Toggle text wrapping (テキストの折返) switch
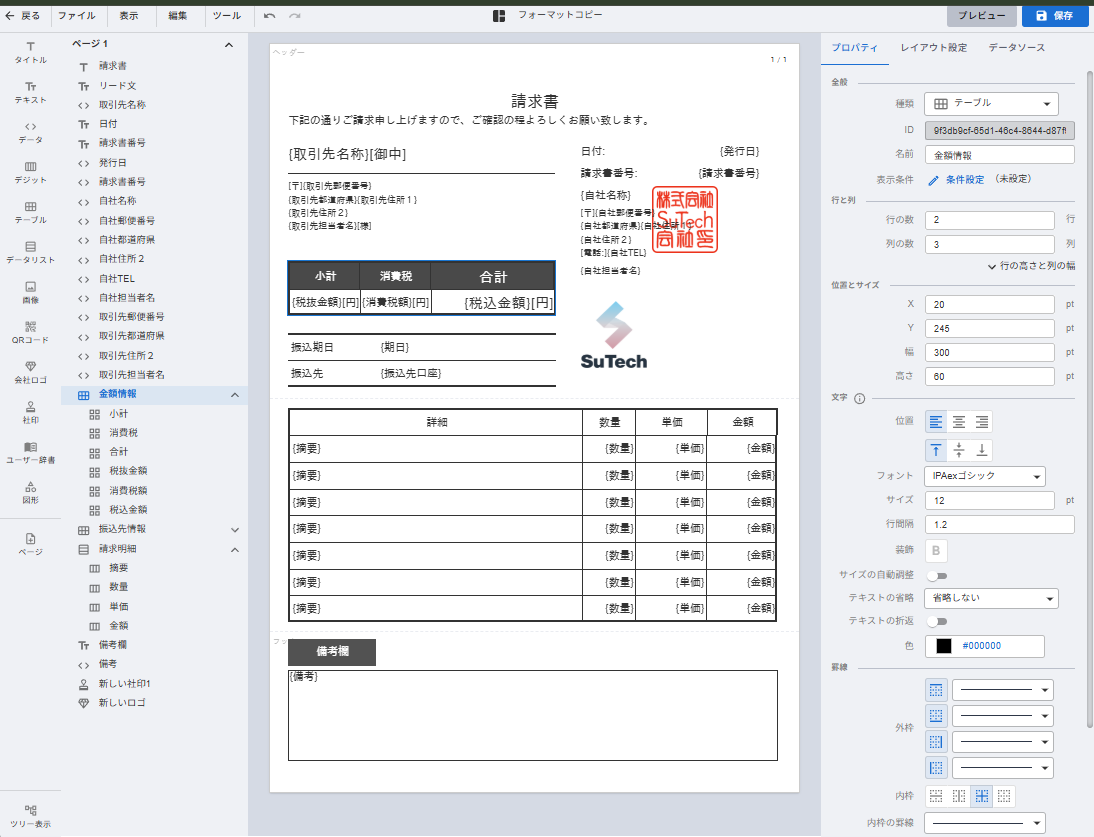The width and height of the screenshot is (1094, 837). [x=937, y=622]
